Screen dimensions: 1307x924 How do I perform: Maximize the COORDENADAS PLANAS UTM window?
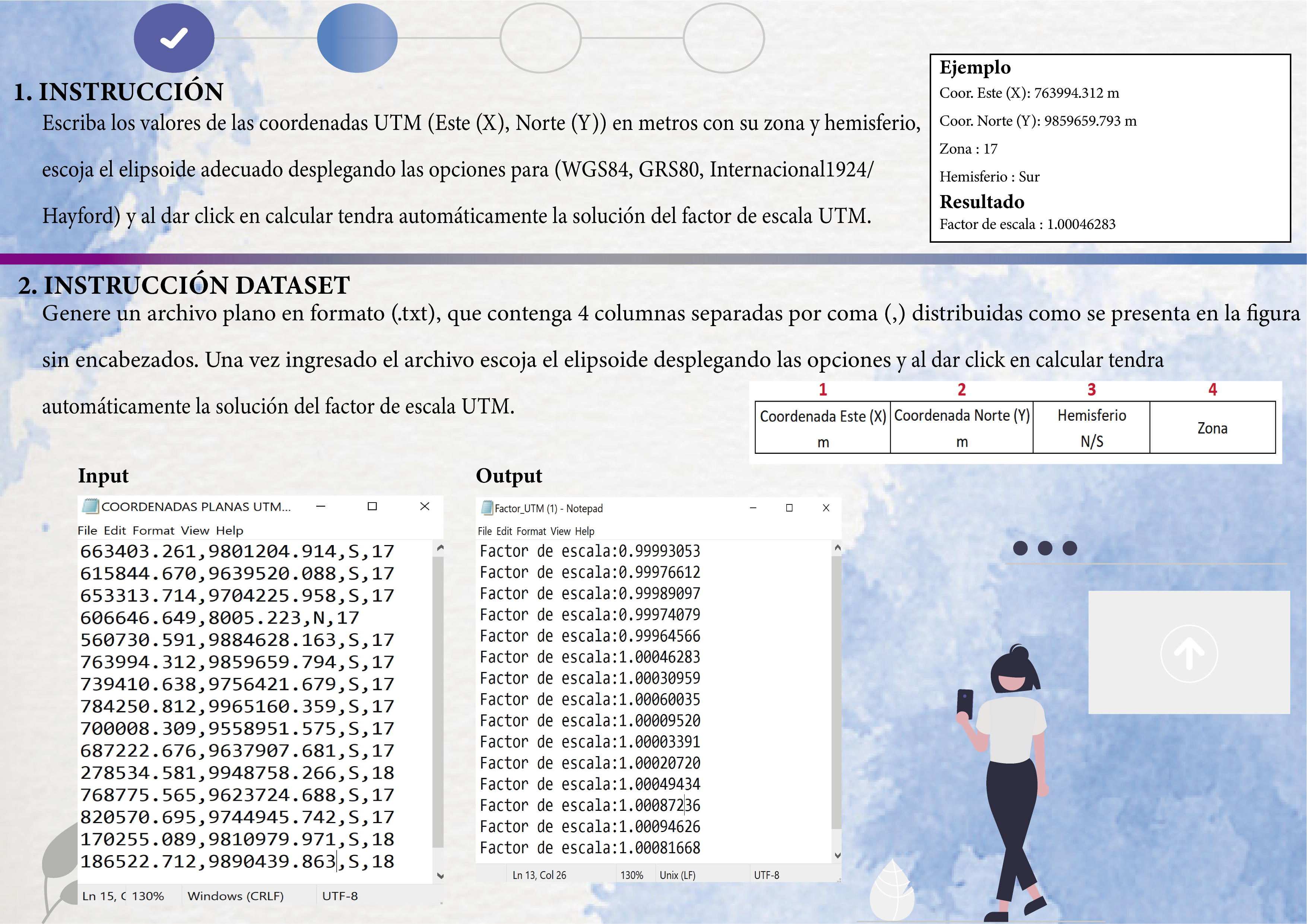(372, 506)
